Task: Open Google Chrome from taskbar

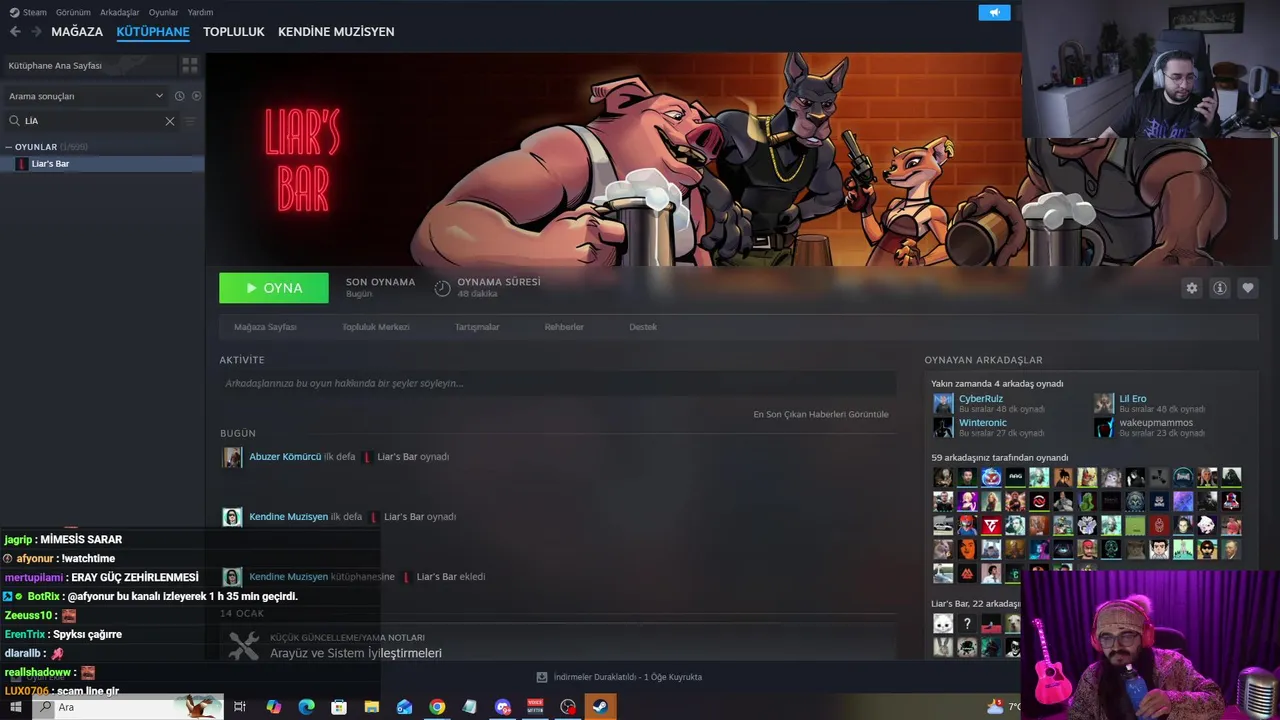Action: [x=437, y=707]
